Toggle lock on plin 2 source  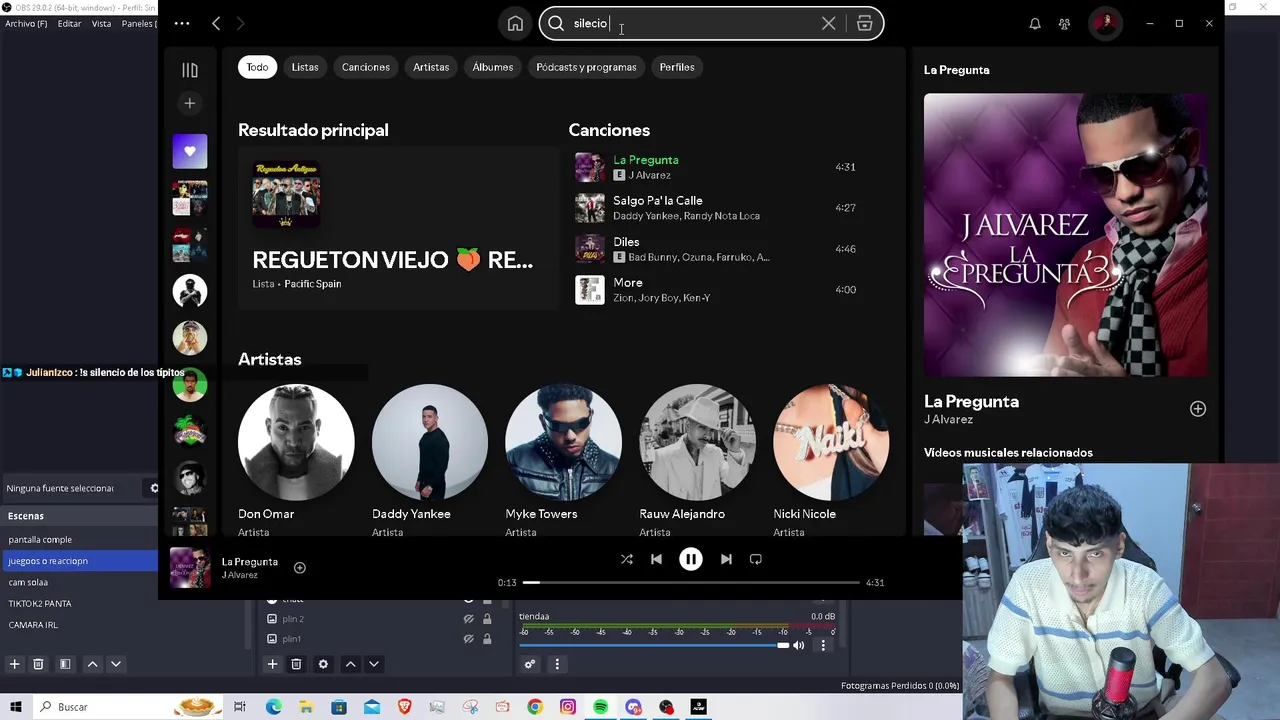pyautogui.click(x=487, y=619)
